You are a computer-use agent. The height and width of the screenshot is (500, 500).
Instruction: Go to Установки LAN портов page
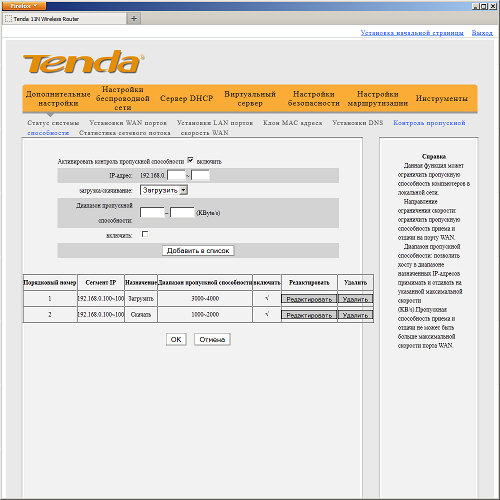pos(215,123)
